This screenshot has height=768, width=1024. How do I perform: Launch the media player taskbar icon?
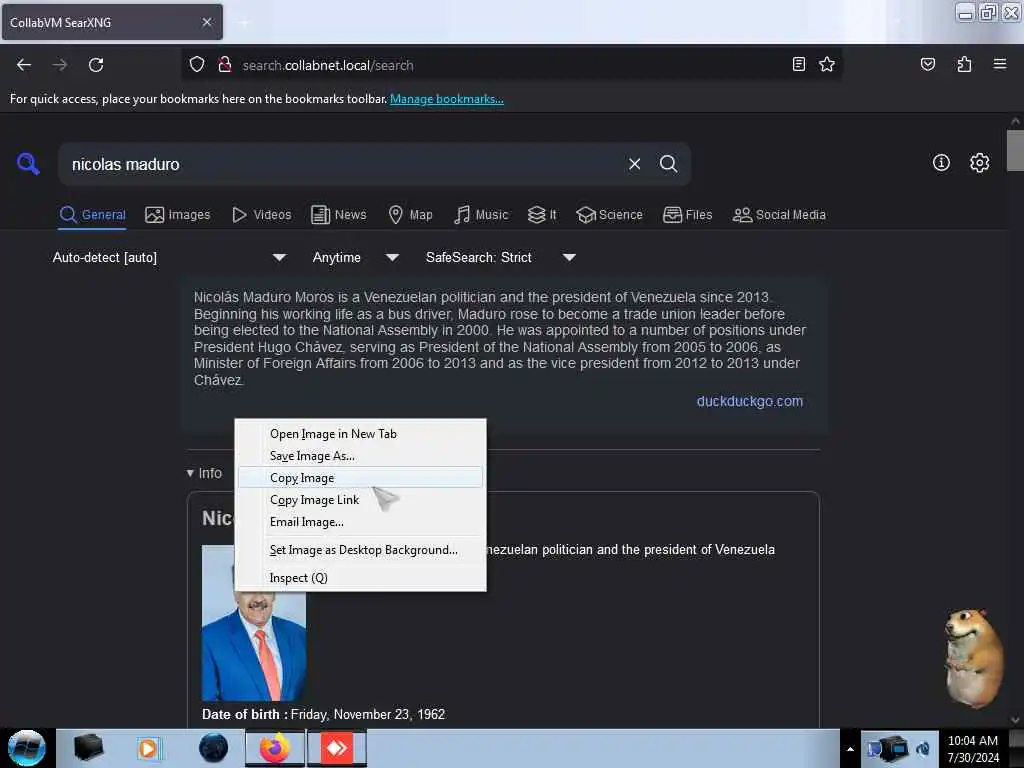pos(148,748)
